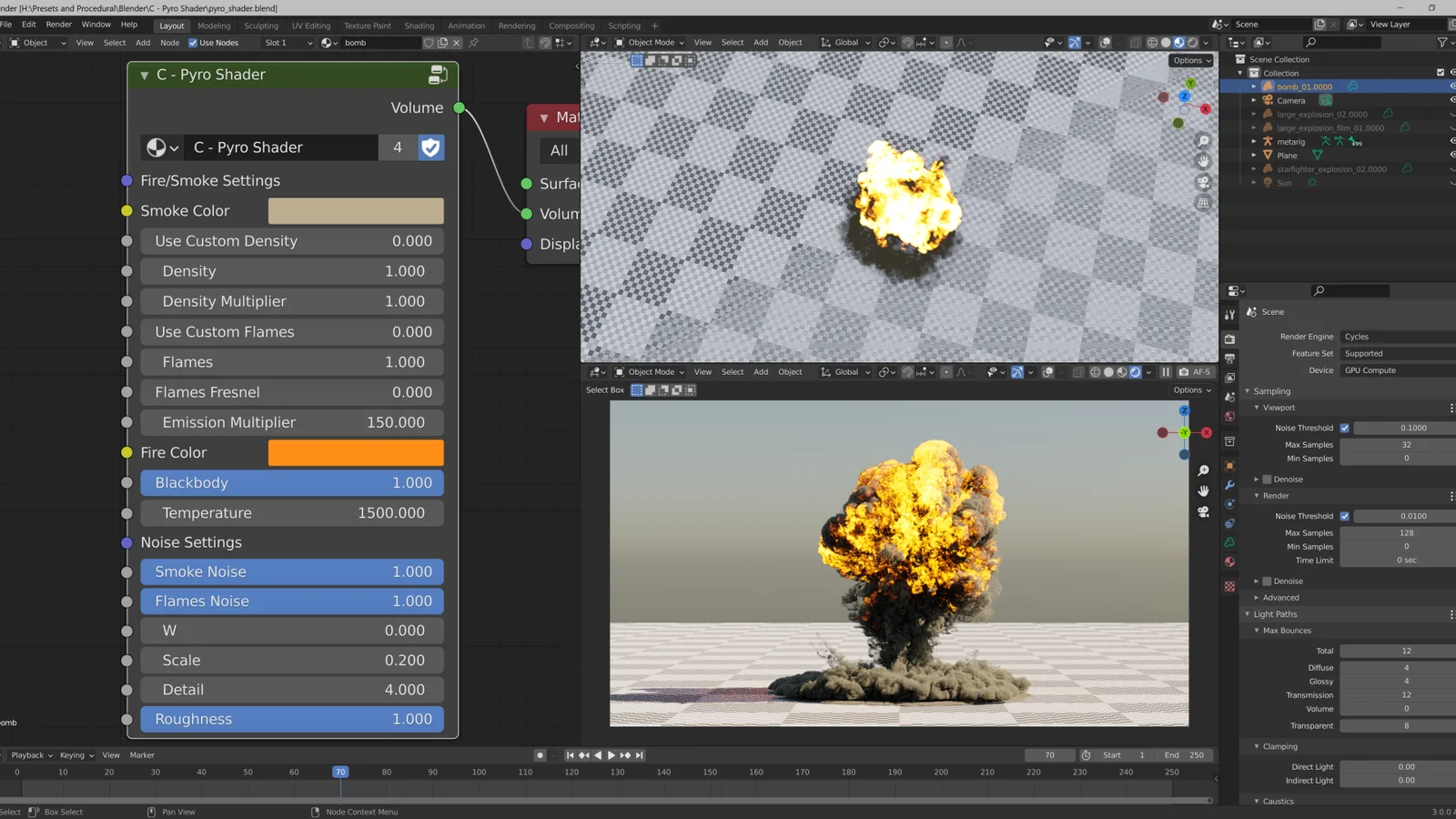The width and height of the screenshot is (1456, 819).
Task: Enable the proportional editing icon in viewport header
Action: tap(946, 42)
